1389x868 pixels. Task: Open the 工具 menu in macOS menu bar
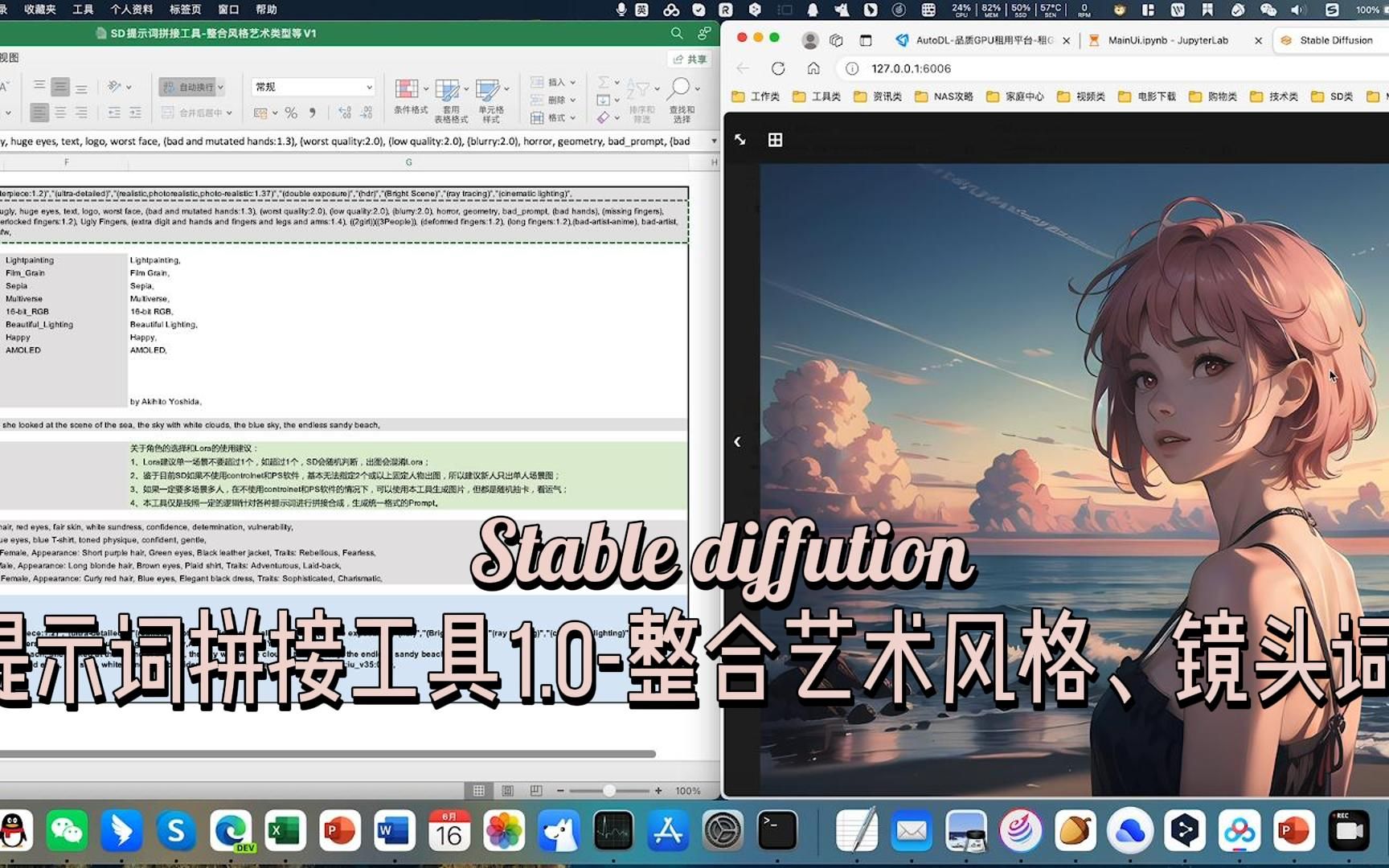83,10
